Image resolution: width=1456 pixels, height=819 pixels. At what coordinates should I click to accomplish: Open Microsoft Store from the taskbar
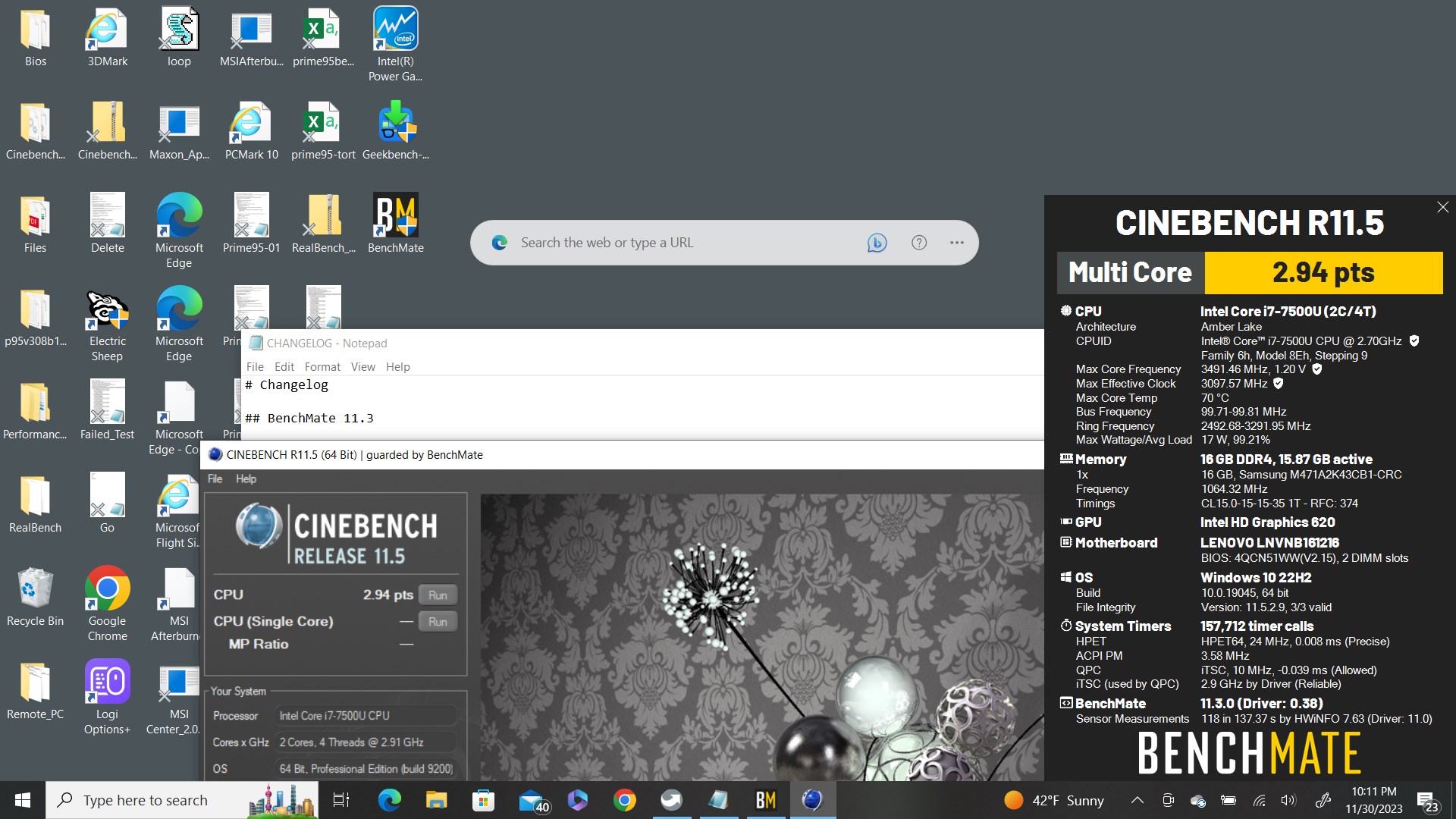click(x=483, y=800)
